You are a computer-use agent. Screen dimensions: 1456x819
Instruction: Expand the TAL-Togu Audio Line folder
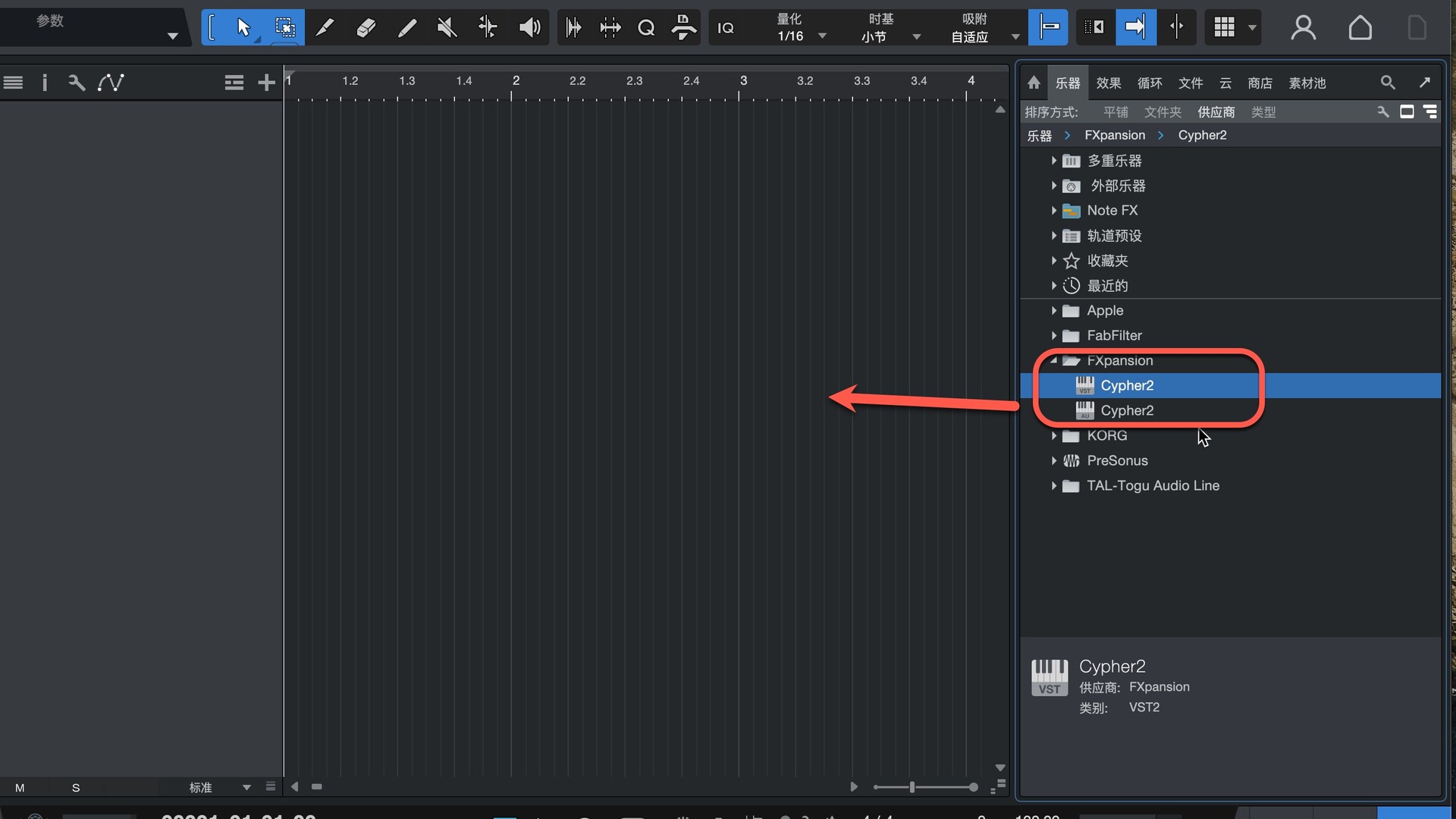click(1054, 486)
